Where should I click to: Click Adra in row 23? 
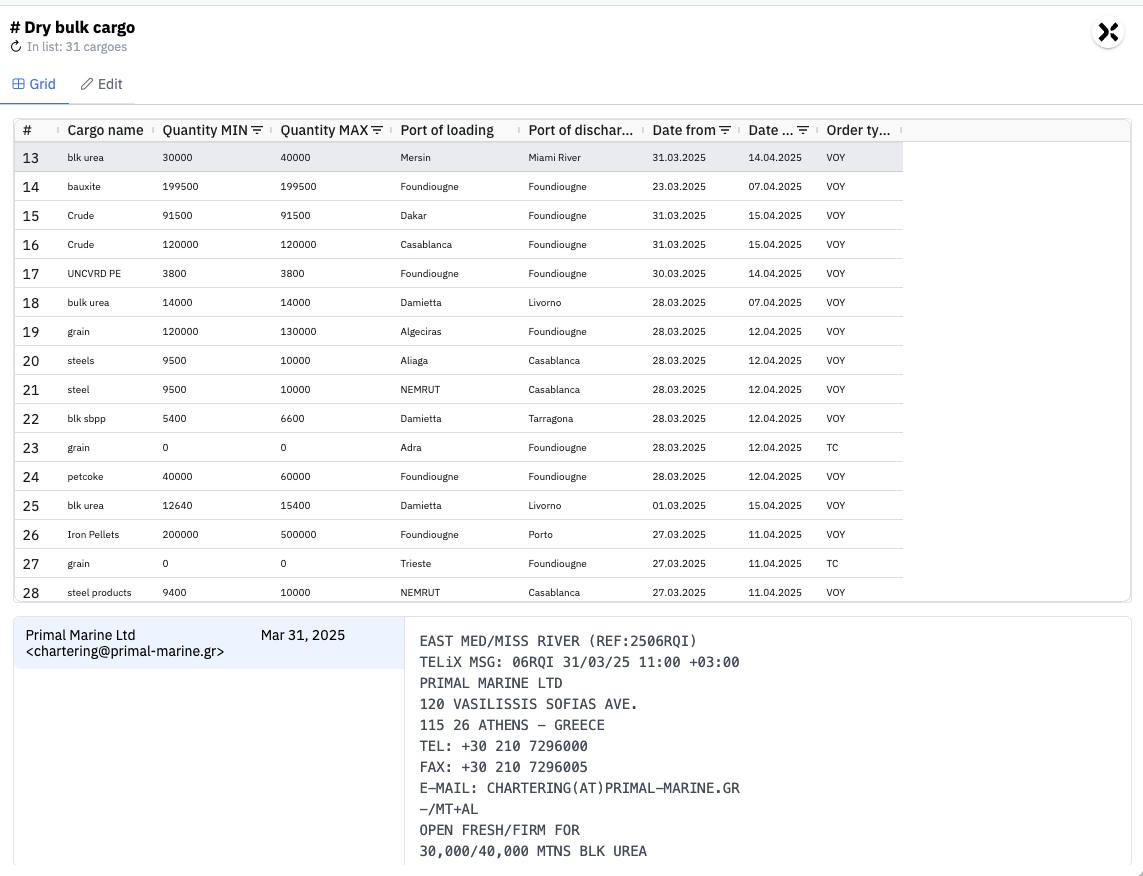click(410, 447)
